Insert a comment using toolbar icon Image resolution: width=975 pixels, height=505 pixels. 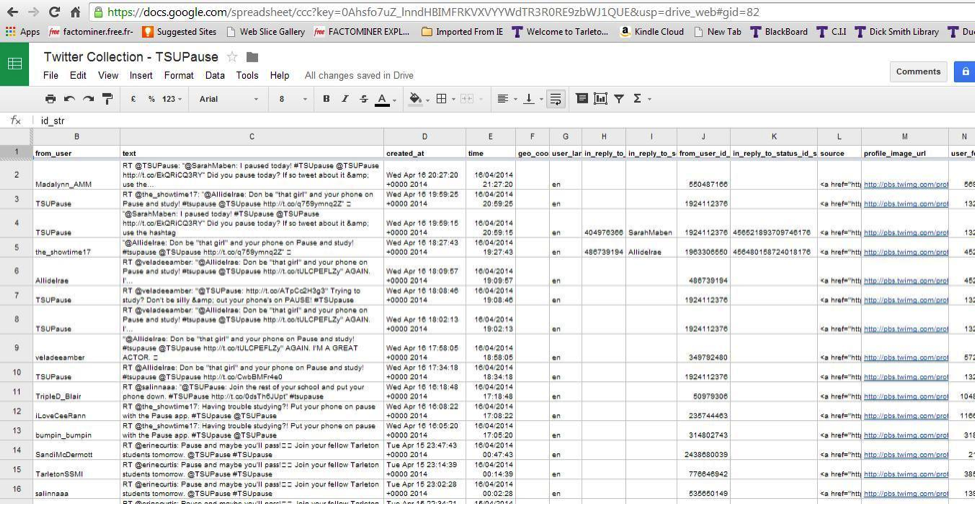coord(581,98)
